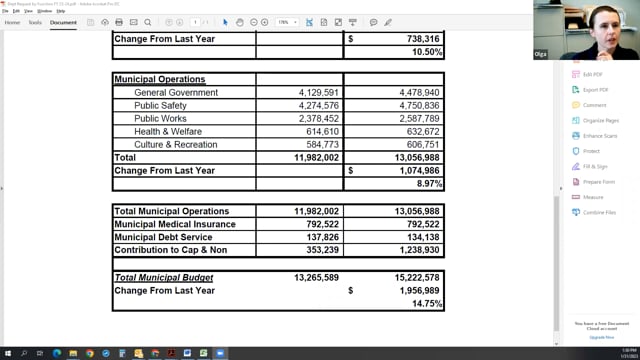Screen dimensions: 640x360
Task: Click the print icon in the toolbar
Action: pos(119,22)
